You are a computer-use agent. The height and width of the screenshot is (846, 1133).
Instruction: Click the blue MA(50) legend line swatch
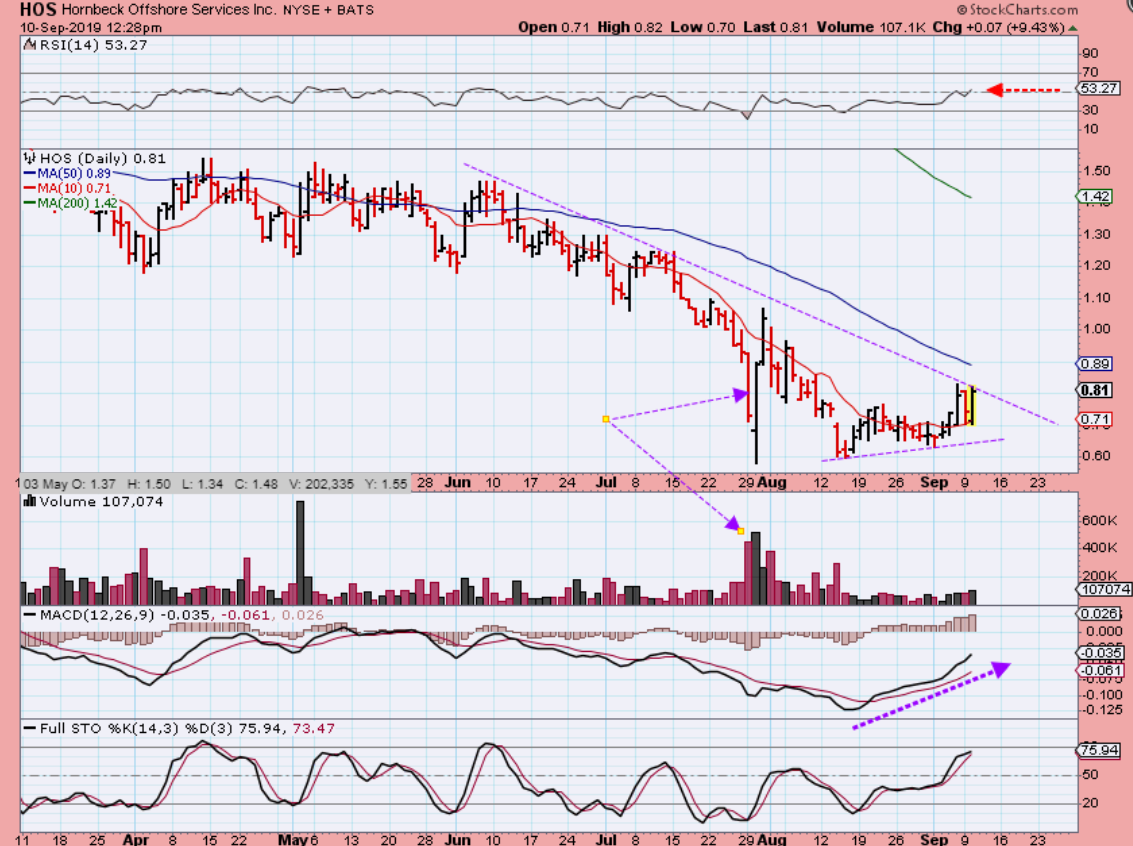click(x=30, y=173)
